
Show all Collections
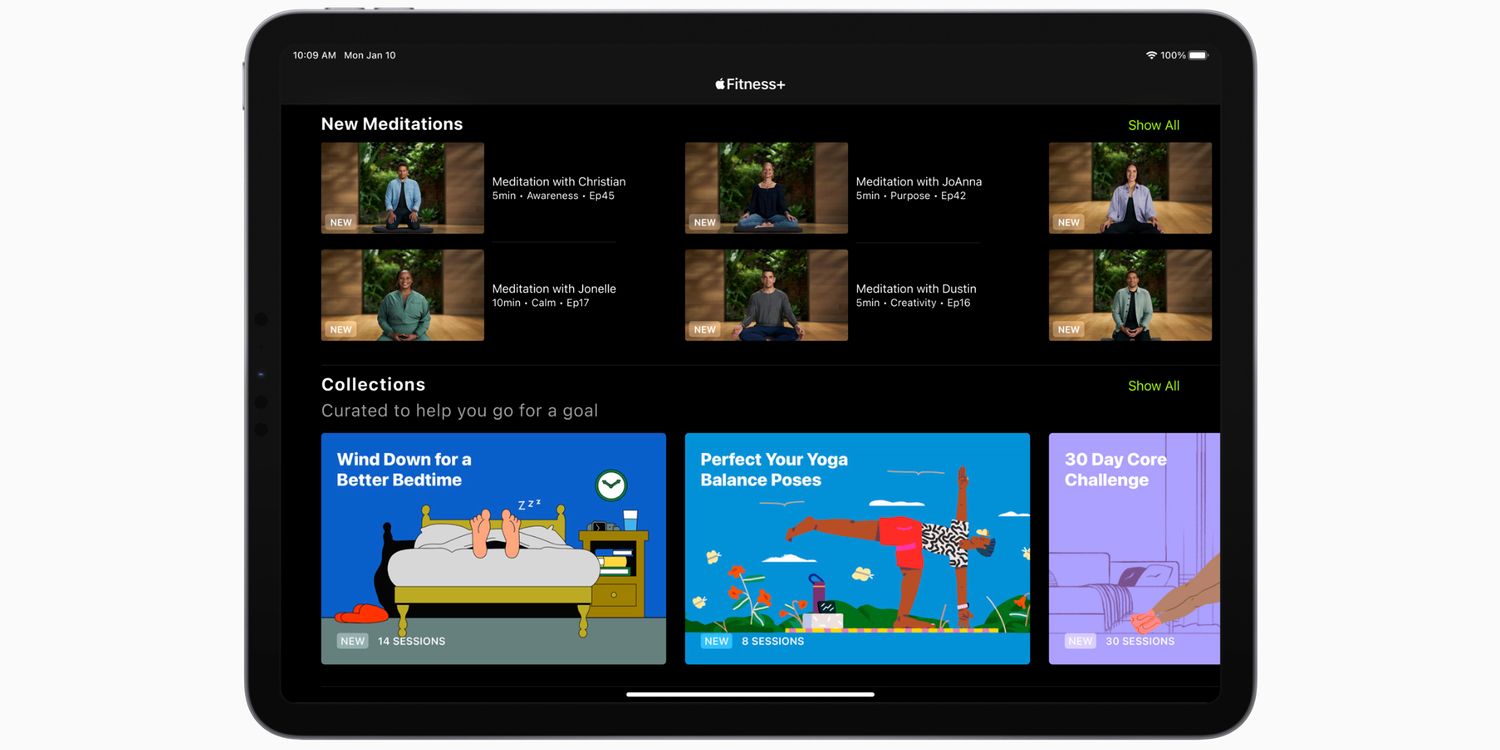pos(1153,386)
